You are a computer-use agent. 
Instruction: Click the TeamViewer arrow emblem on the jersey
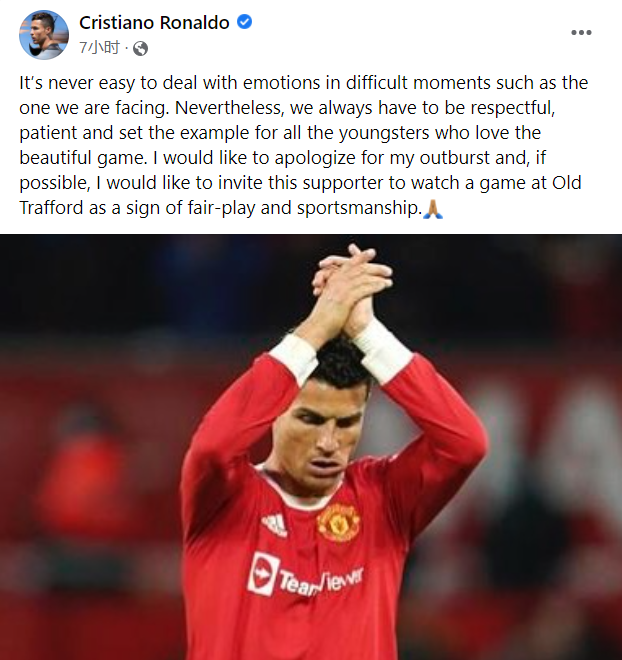(263, 574)
